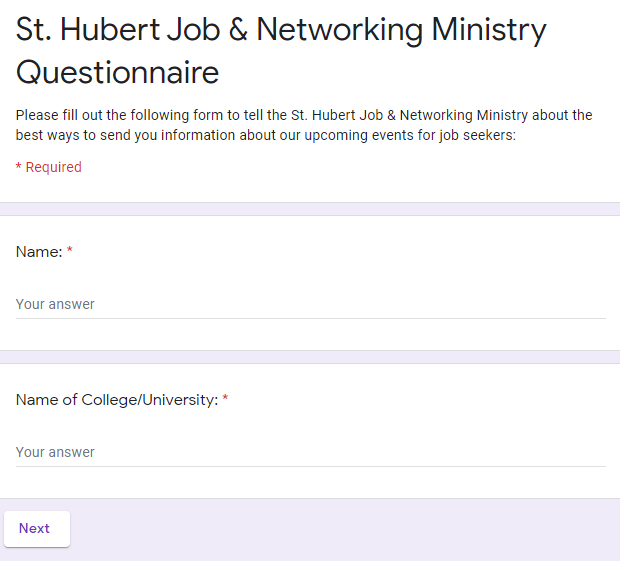
Task: Click the red asterisk beside "Name:"
Action: coord(70,252)
